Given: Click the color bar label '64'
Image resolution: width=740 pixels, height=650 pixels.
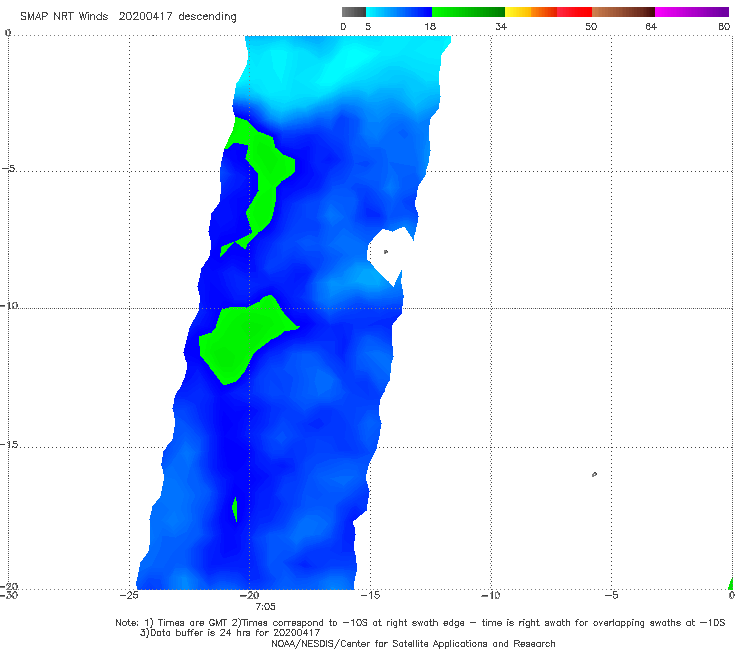Looking at the screenshot, I should click(x=651, y=26).
